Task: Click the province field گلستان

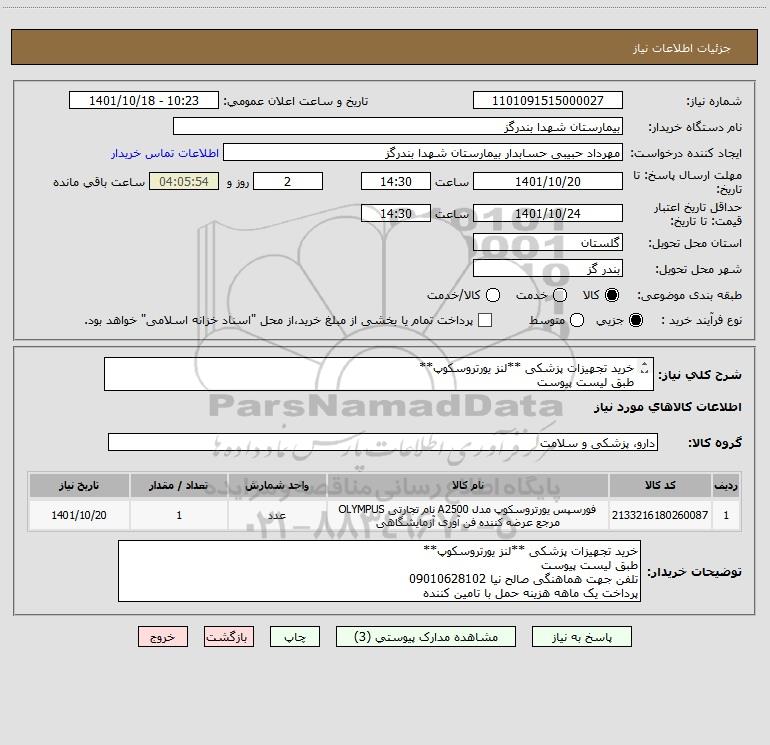Action: pos(548,242)
